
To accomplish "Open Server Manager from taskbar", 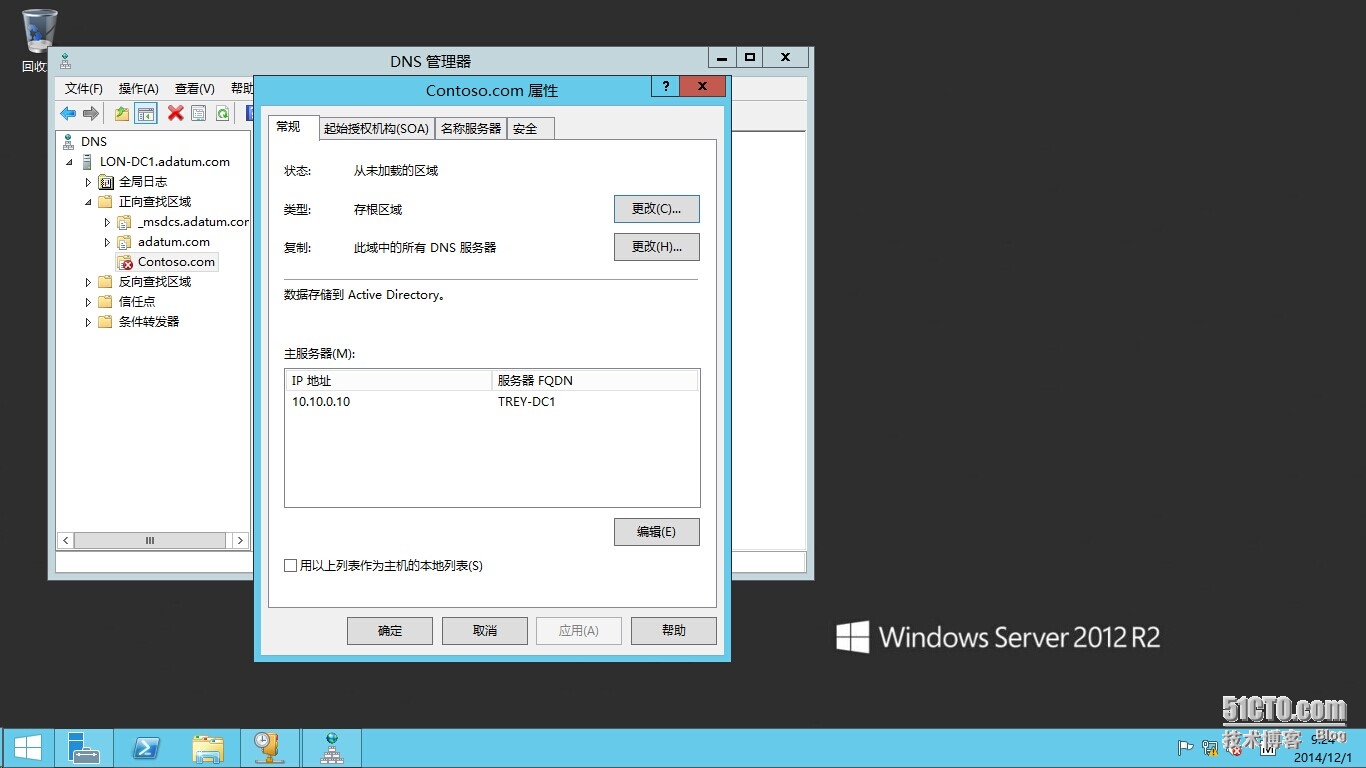I will click(x=83, y=748).
